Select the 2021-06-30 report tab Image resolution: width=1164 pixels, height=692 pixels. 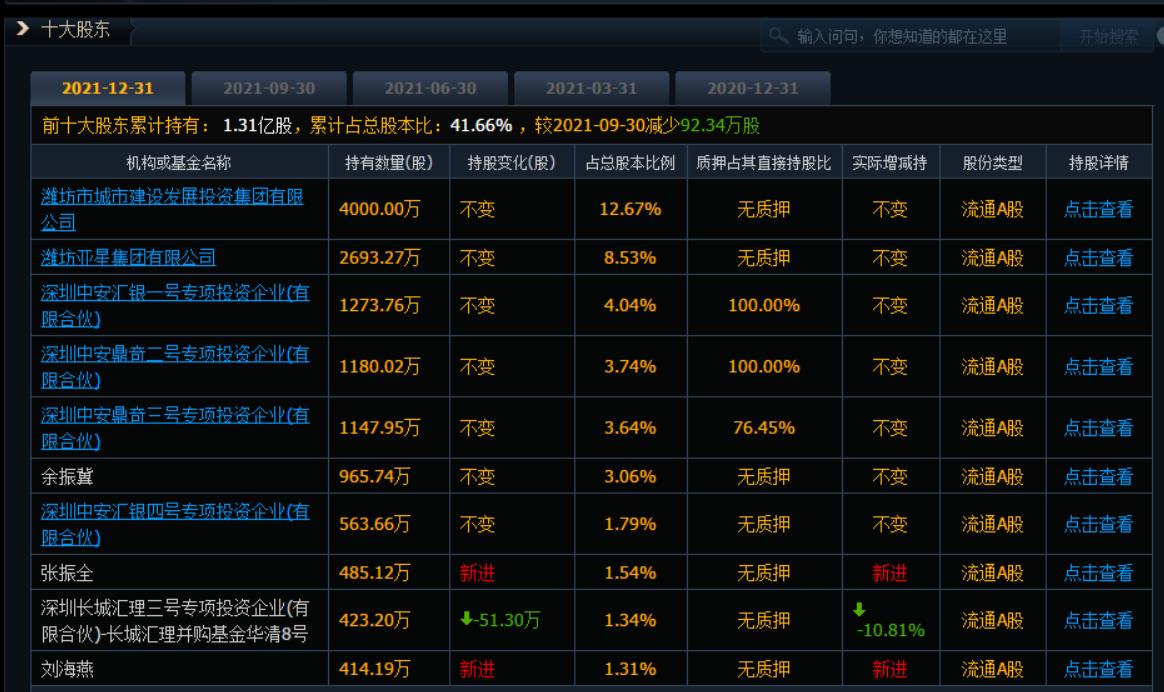[430, 88]
